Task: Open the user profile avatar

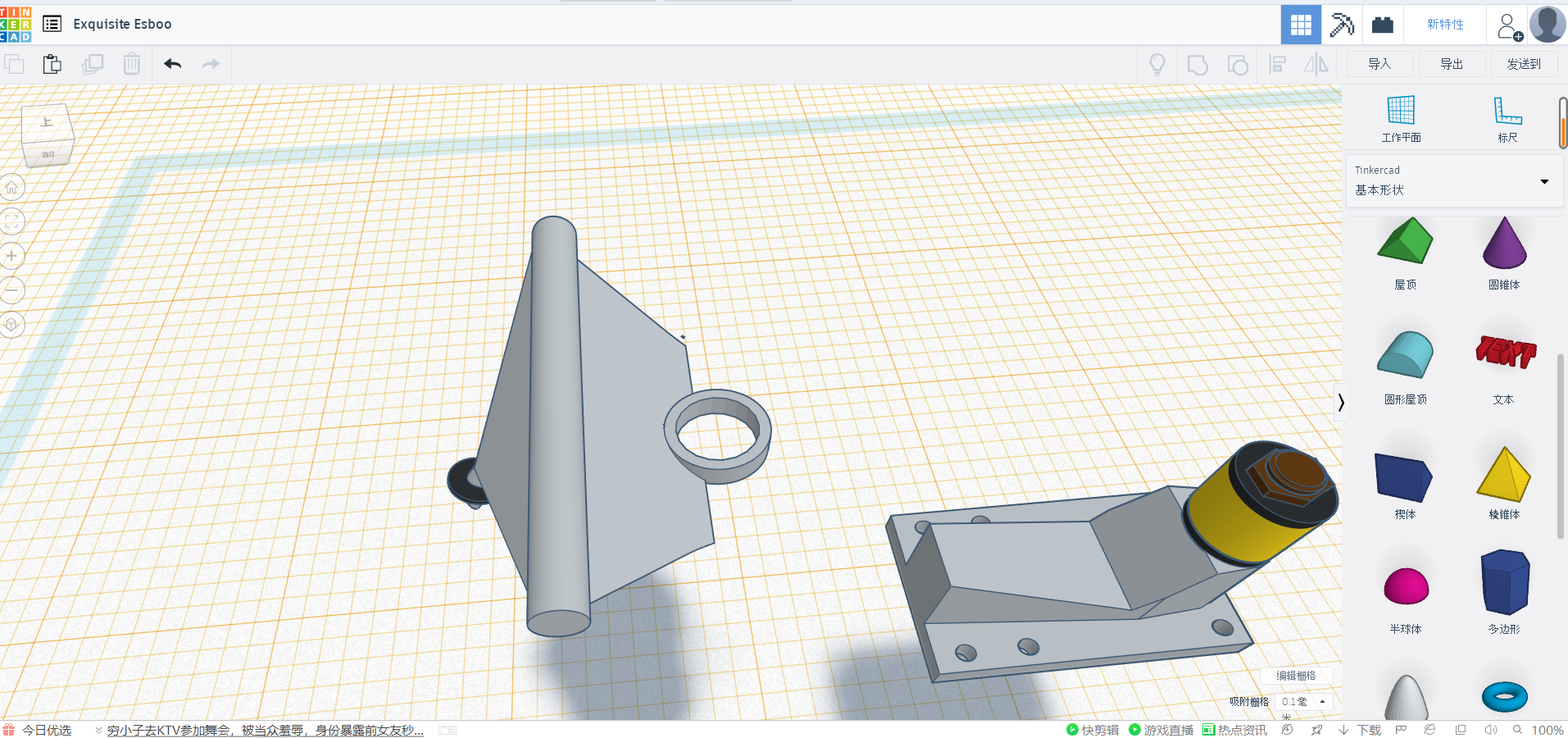Action: (1548, 25)
